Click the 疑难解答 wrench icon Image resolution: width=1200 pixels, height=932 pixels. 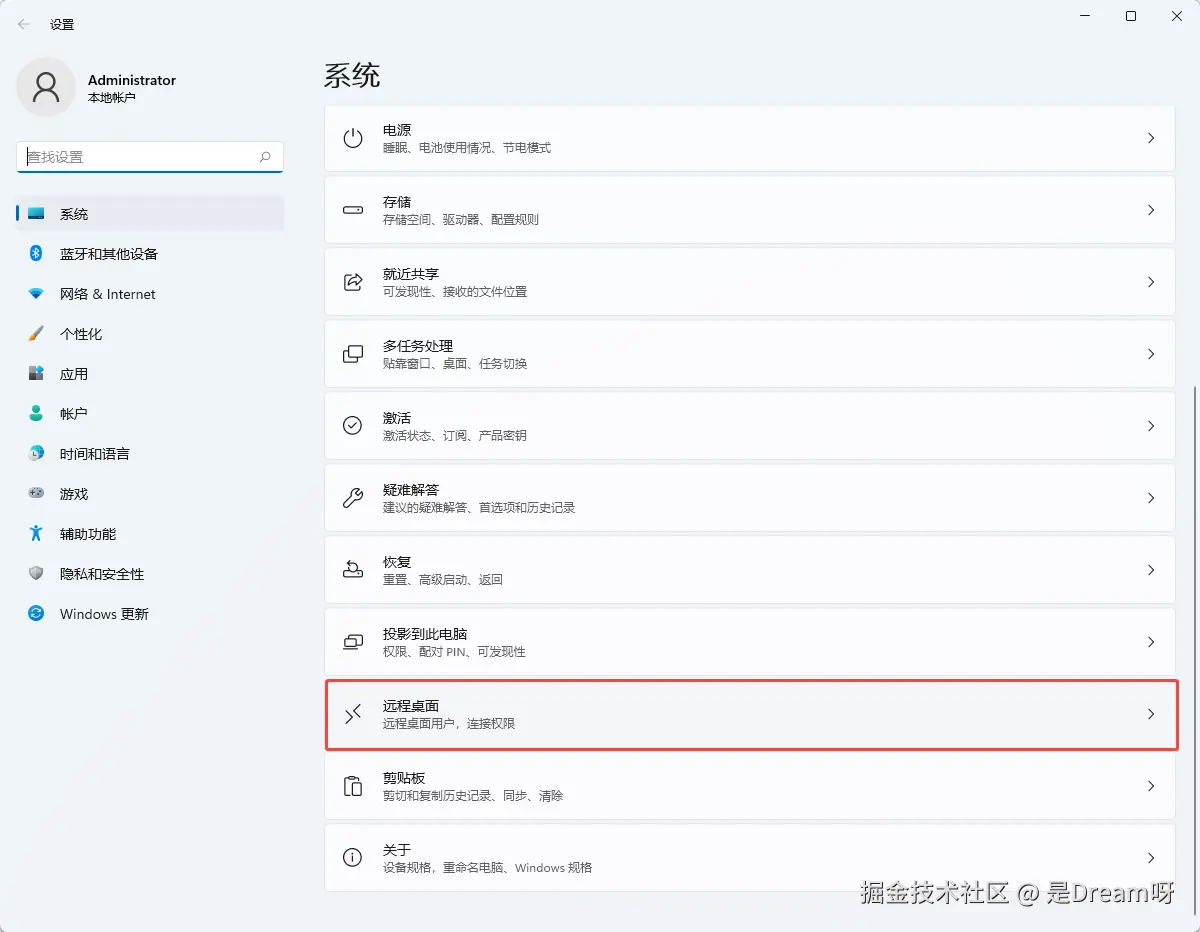pyautogui.click(x=353, y=498)
